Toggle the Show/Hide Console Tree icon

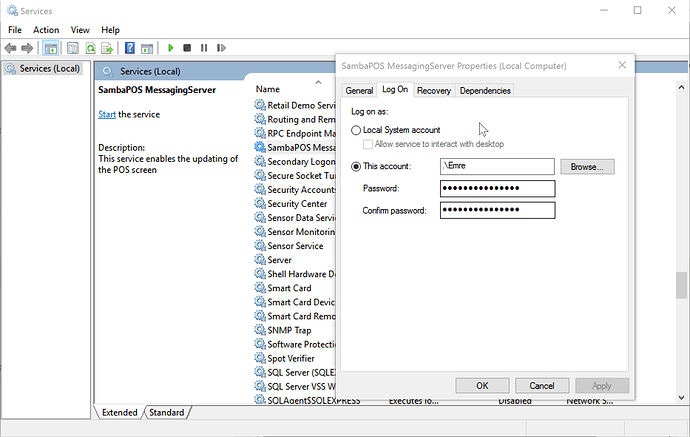point(51,48)
